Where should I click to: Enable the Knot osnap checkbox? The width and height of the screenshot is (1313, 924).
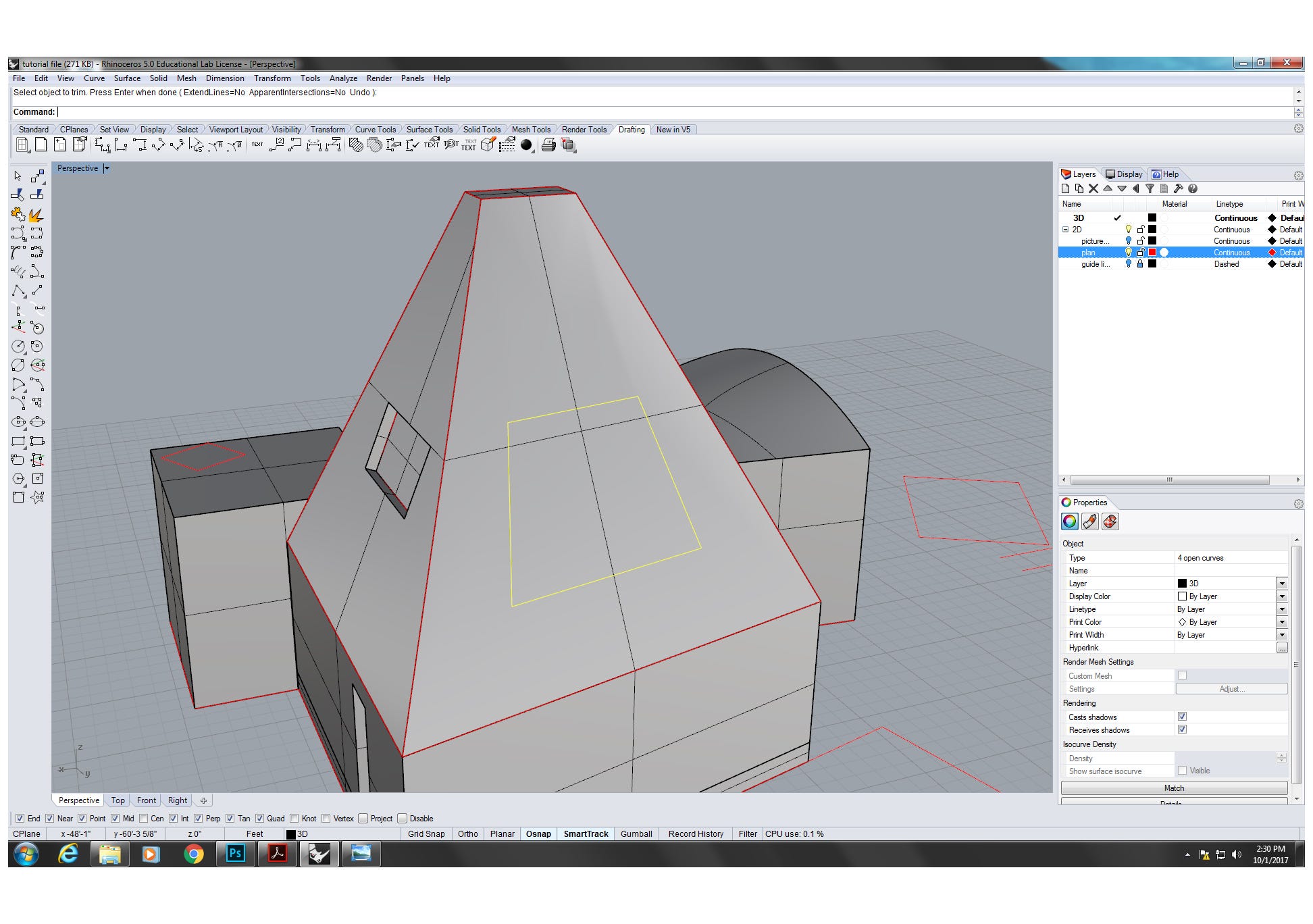tap(294, 819)
